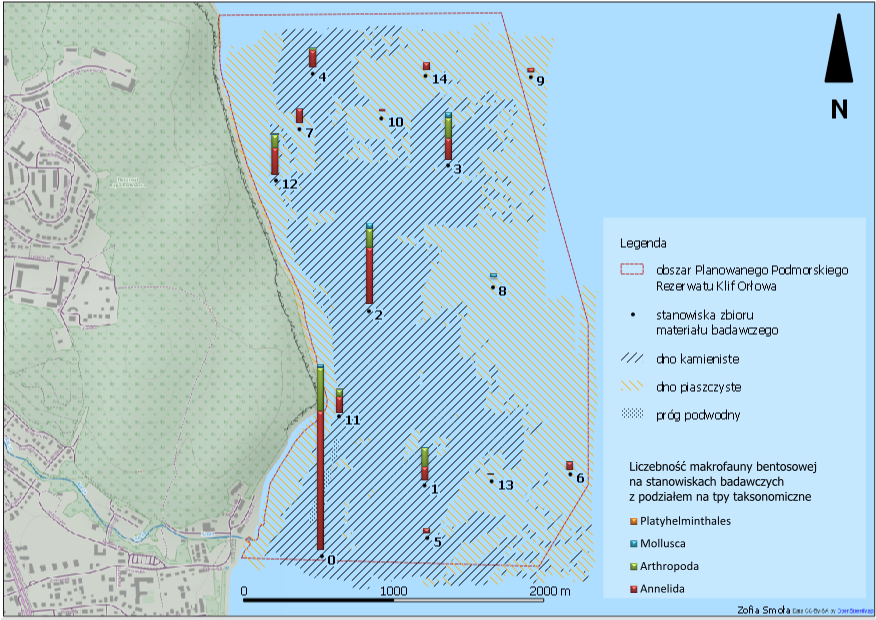Click the bar above station 11

339,400
